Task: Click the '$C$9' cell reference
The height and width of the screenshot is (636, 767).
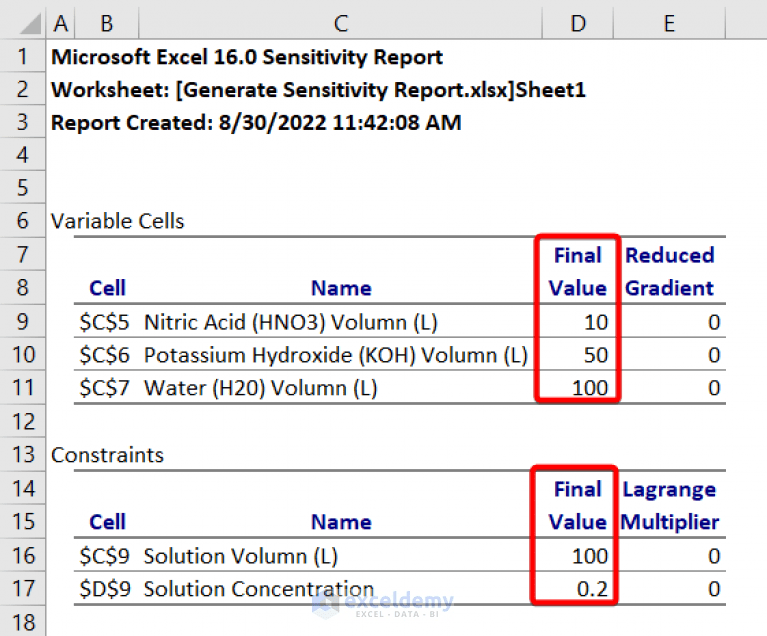Action: pos(105,556)
